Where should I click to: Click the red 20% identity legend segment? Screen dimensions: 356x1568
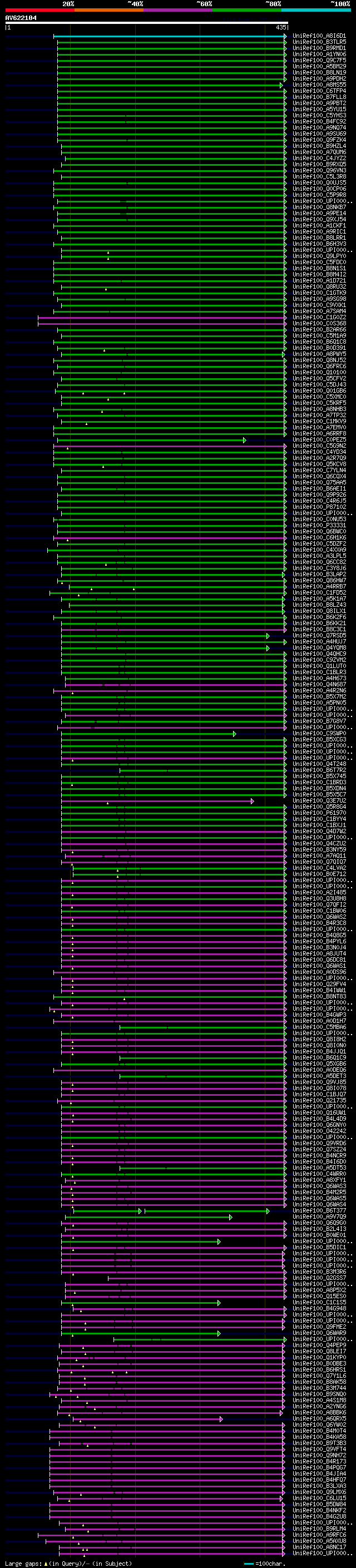pyautogui.click(x=39, y=10)
